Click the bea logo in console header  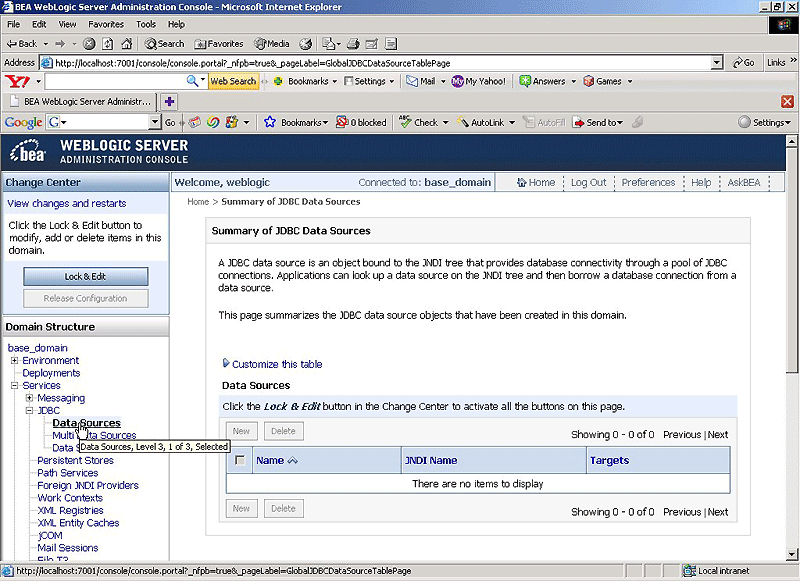28,151
